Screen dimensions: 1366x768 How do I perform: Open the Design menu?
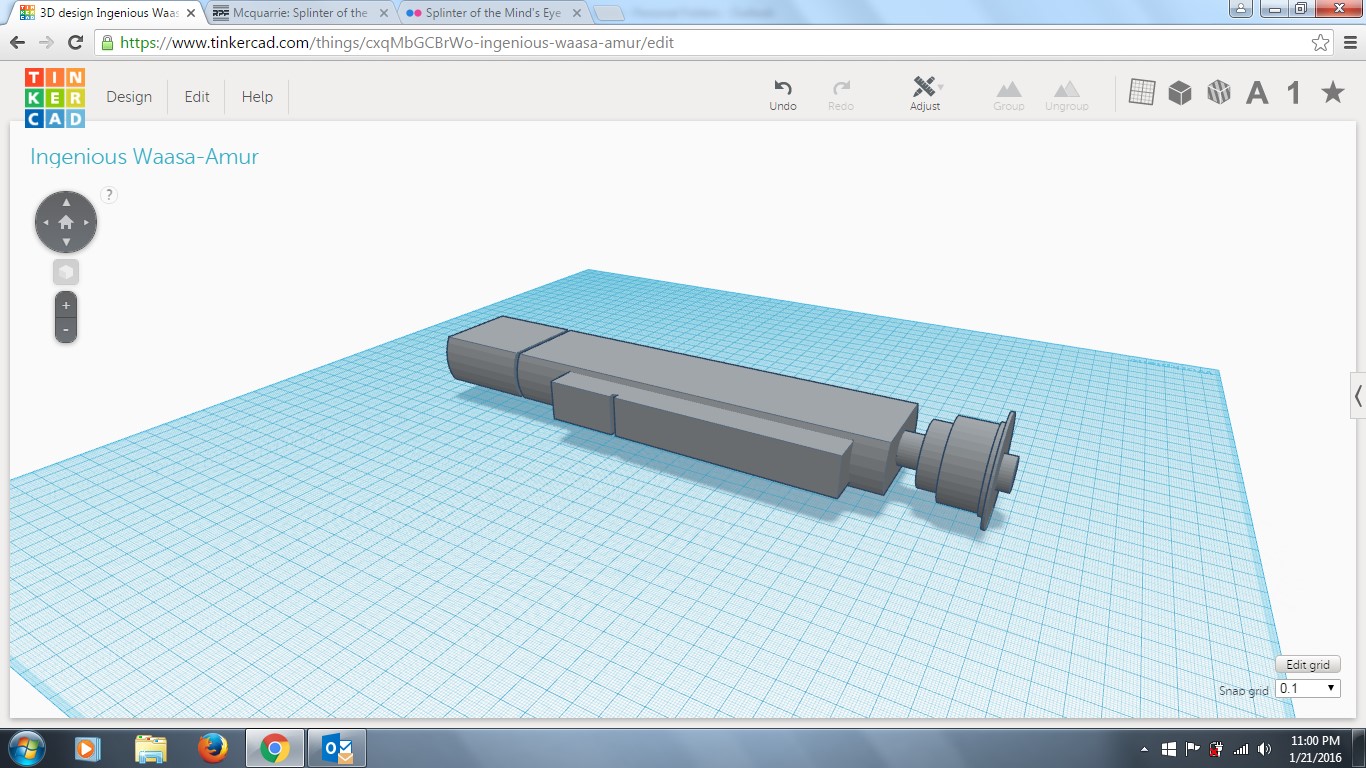[129, 97]
